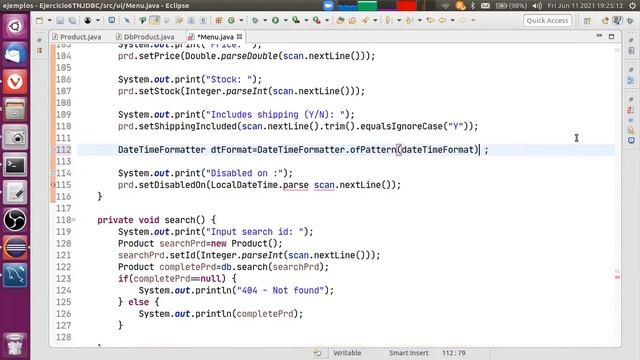
Task: Toggle Mark Occurrences highlighter button
Action: (155, 20)
